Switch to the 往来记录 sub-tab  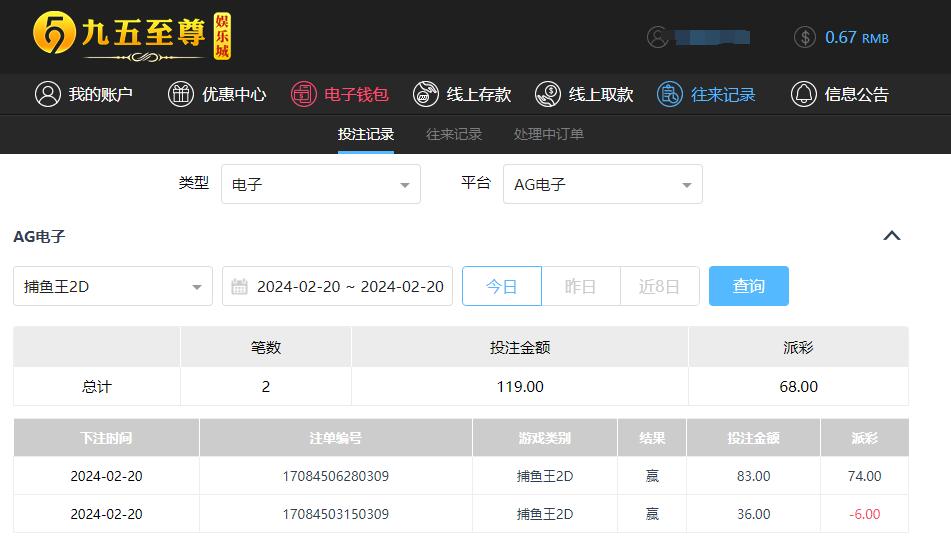coord(454,134)
